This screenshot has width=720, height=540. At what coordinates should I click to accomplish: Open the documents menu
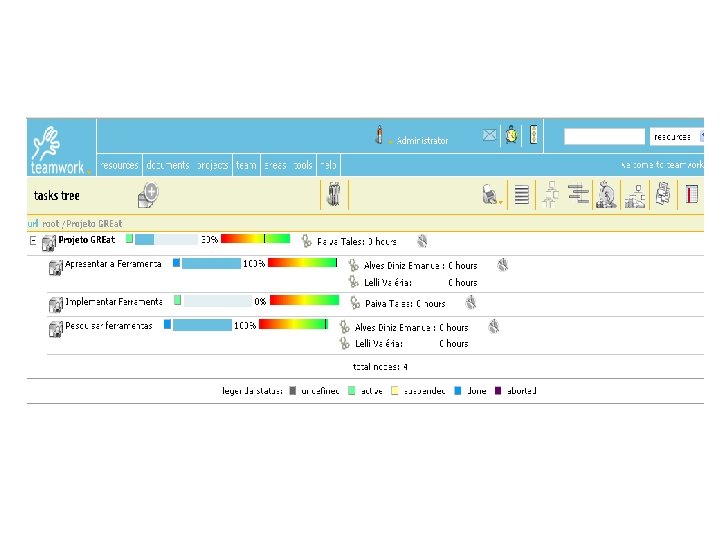pos(168,165)
